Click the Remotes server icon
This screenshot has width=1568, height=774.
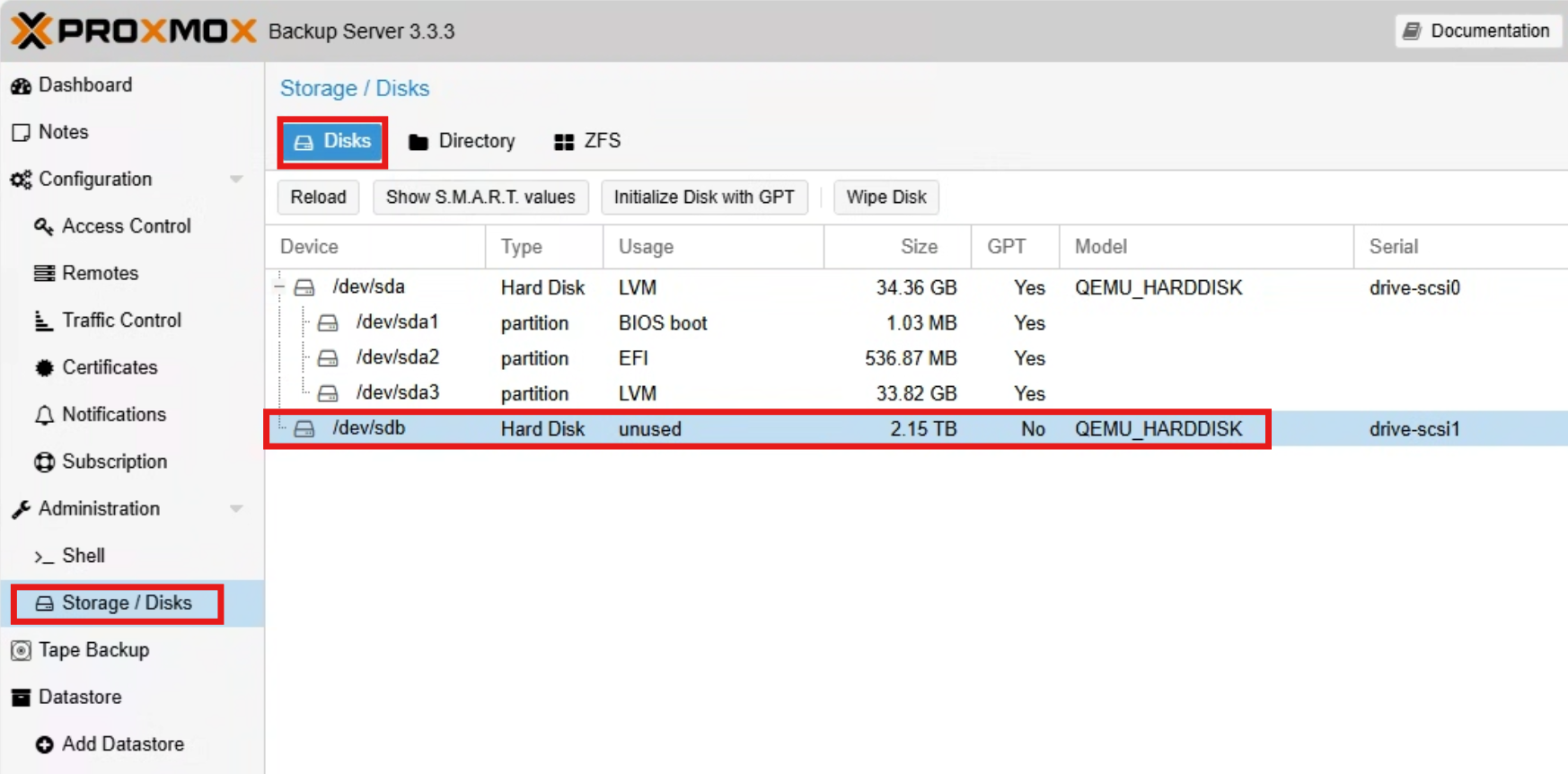(x=44, y=273)
